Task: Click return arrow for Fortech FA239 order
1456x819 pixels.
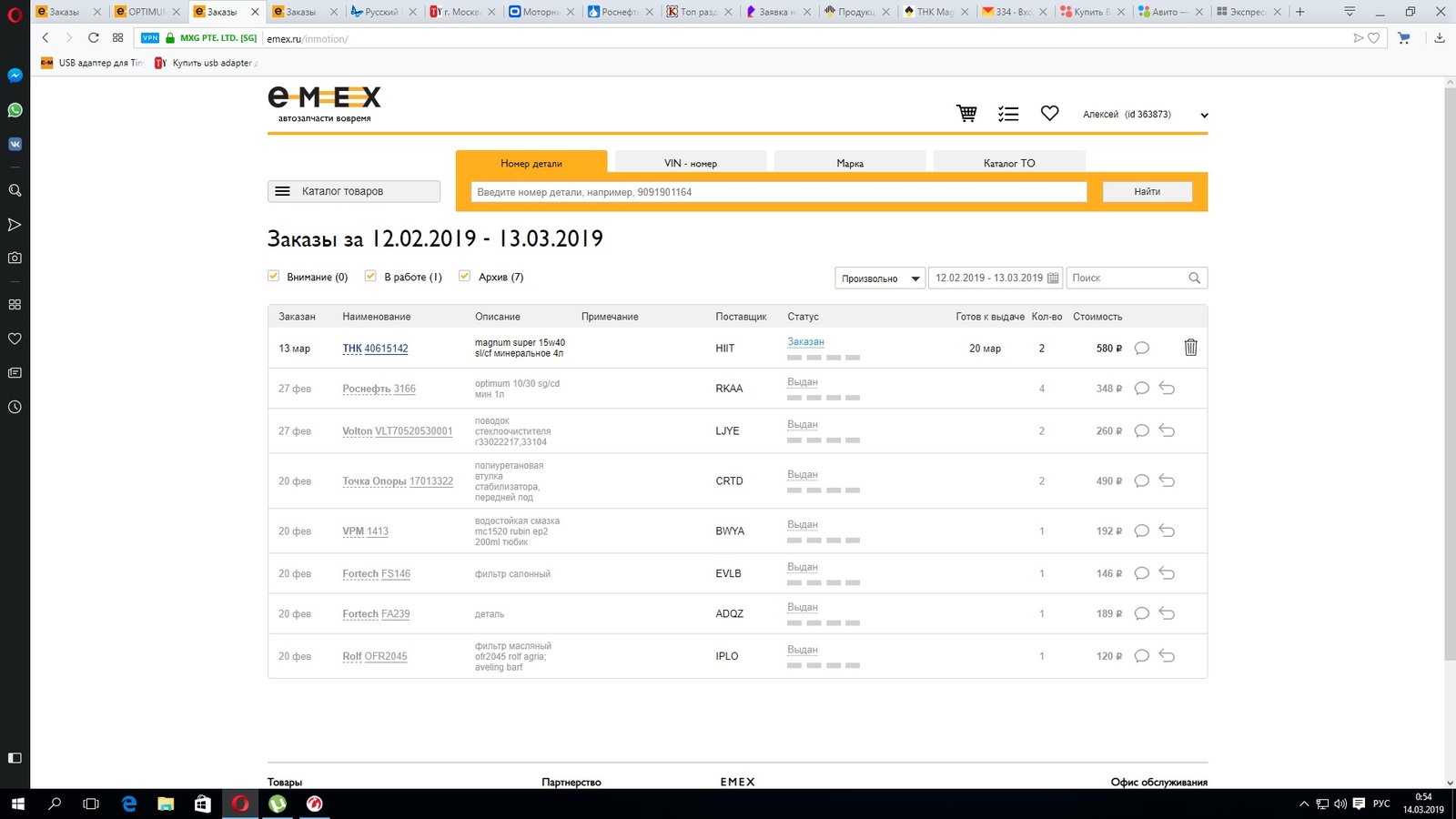Action: (1168, 613)
